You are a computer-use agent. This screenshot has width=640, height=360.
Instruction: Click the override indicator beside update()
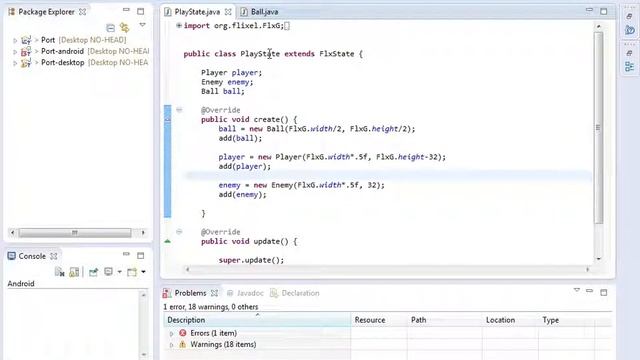click(x=167, y=241)
